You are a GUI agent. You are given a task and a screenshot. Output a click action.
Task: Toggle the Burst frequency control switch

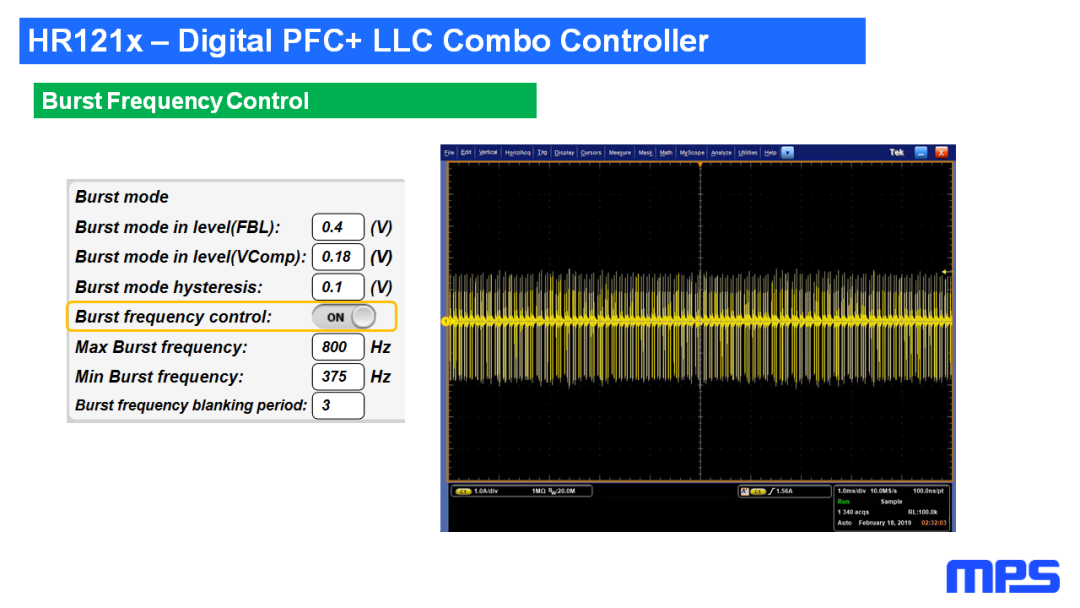[344, 317]
